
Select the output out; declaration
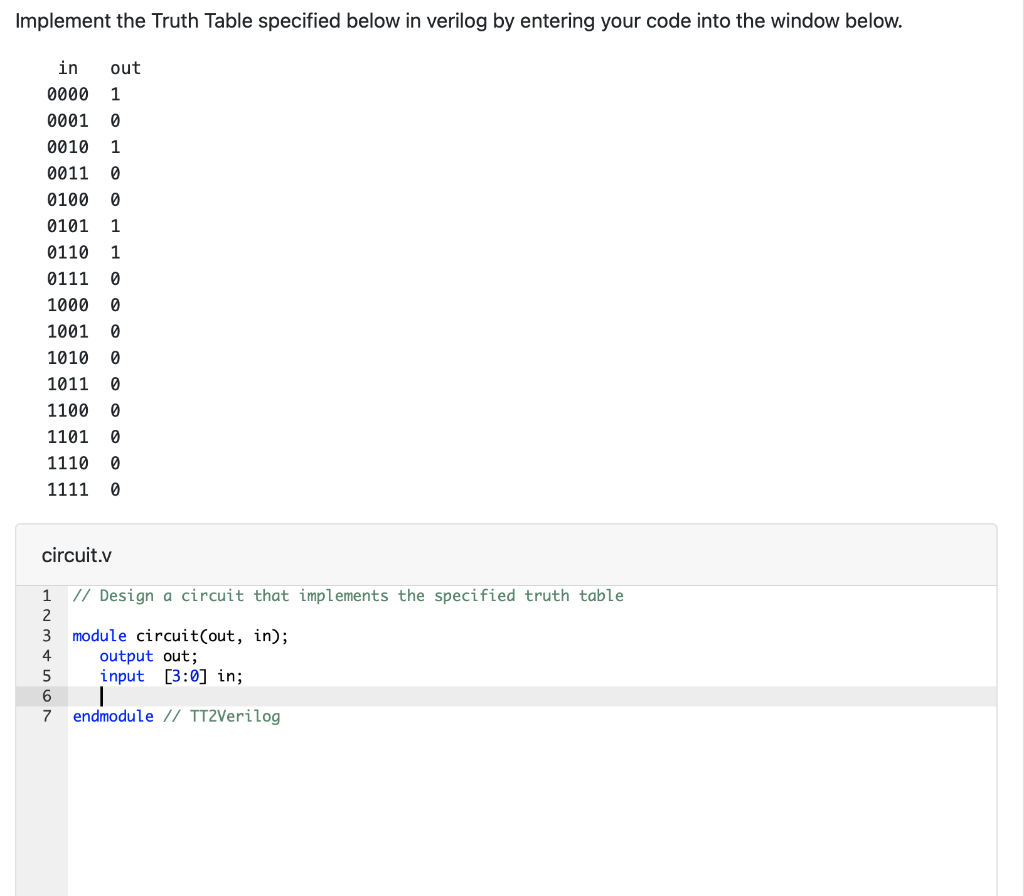(145, 656)
